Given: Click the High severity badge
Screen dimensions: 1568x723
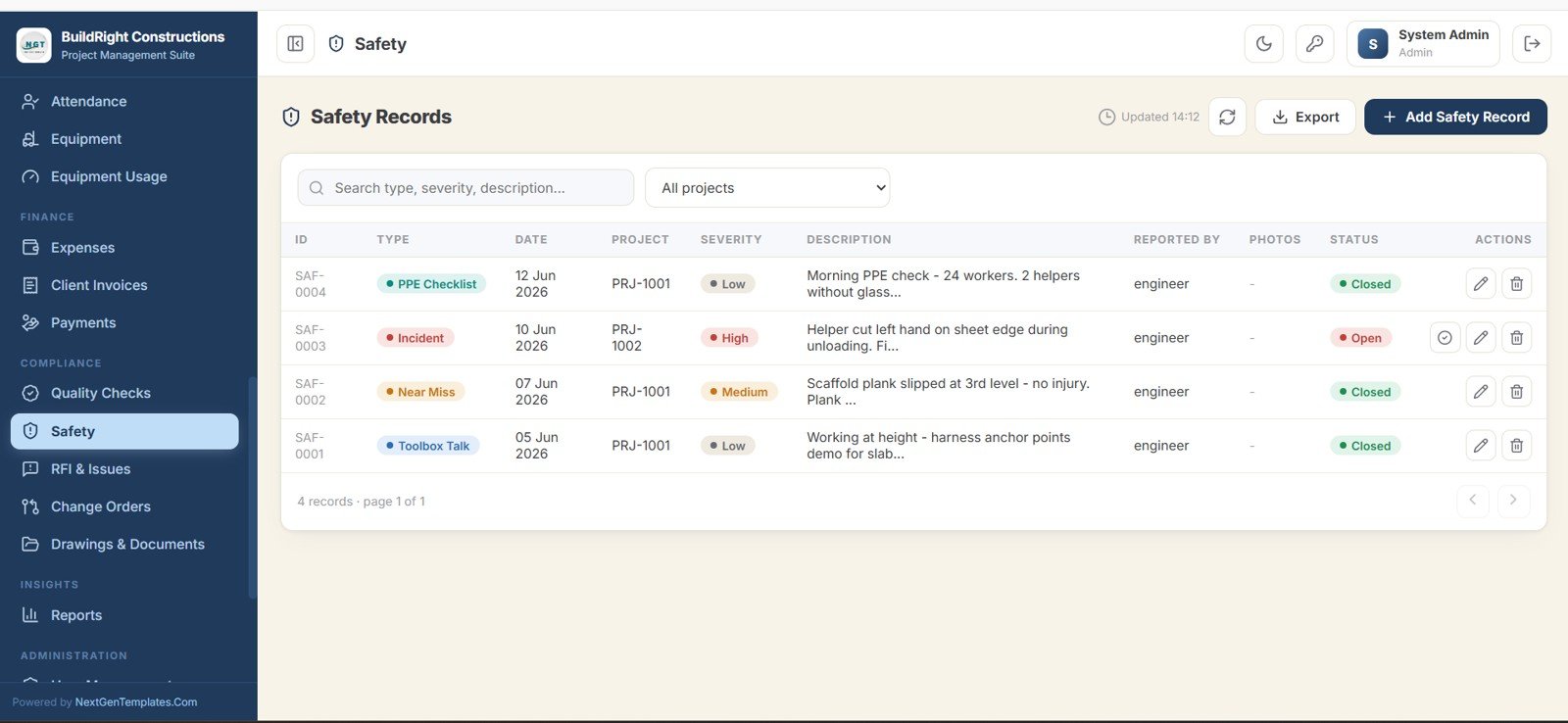Looking at the screenshot, I should [729, 338].
